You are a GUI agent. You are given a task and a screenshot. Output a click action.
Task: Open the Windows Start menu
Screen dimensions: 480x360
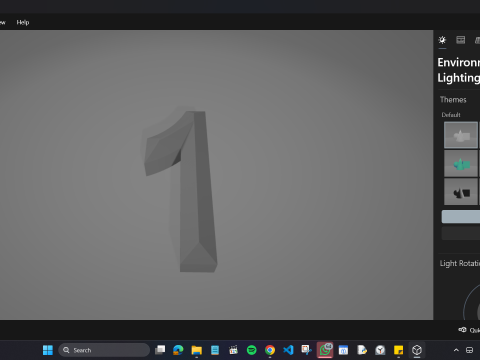[48, 350]
